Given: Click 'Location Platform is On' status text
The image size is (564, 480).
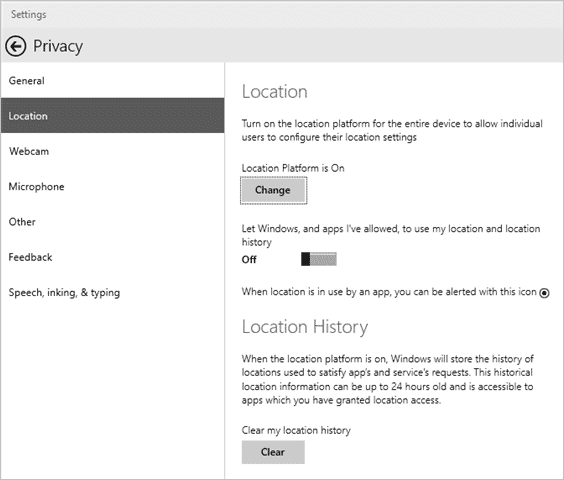Looking at the screenshot, I should pyautogui.click(x=293, y=168).
